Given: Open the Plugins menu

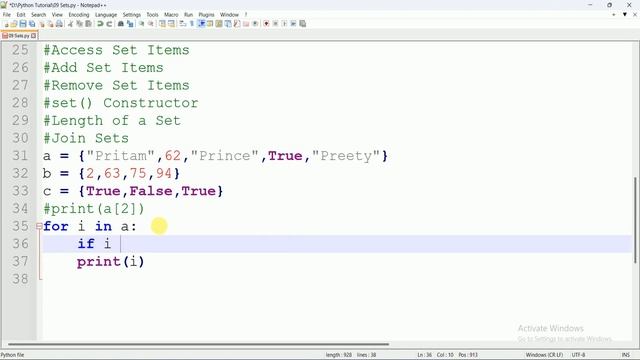Looking at the screenshot, I should coord(206,15).
